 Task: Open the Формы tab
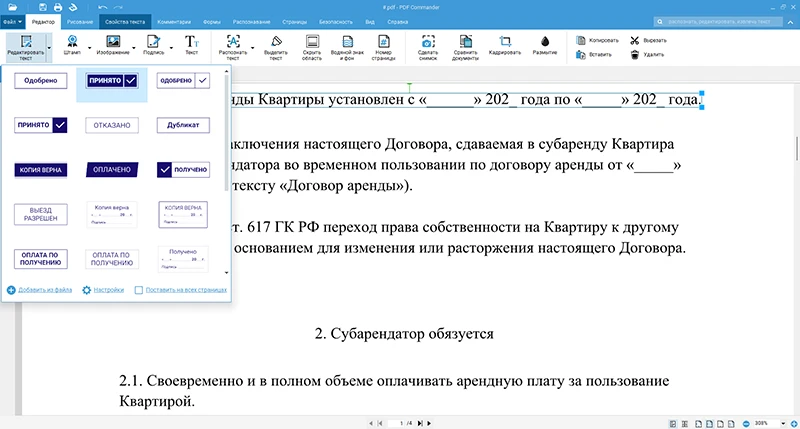212,22
